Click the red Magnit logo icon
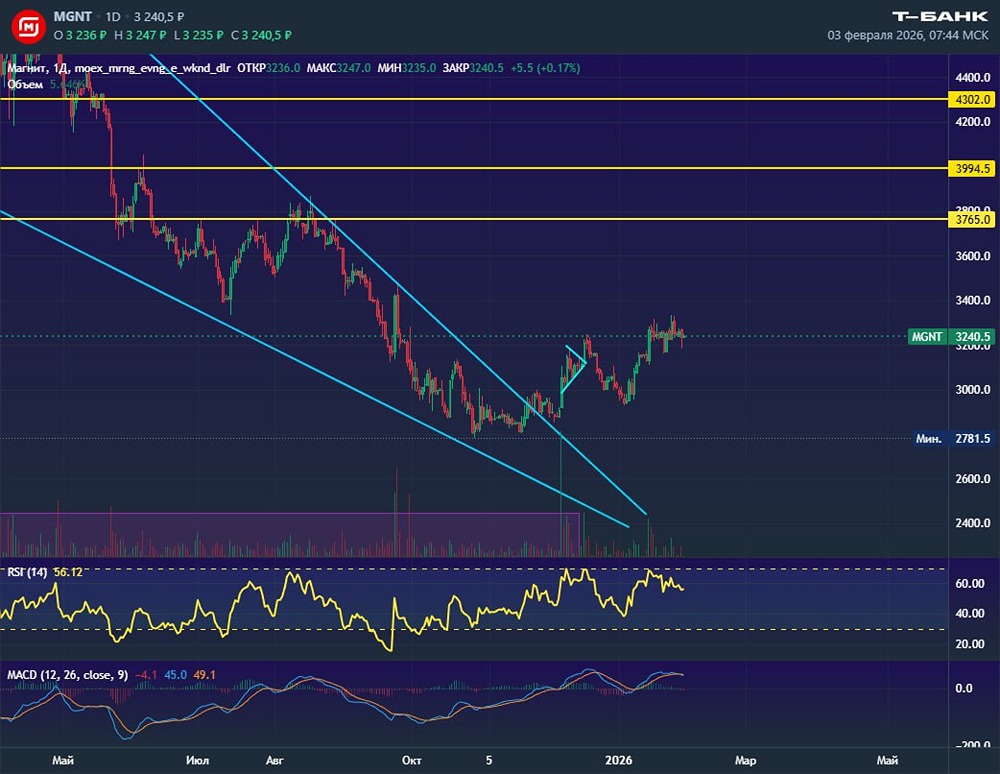The height and width of the screenshot is (774, 1000). (x=29, y=27)
